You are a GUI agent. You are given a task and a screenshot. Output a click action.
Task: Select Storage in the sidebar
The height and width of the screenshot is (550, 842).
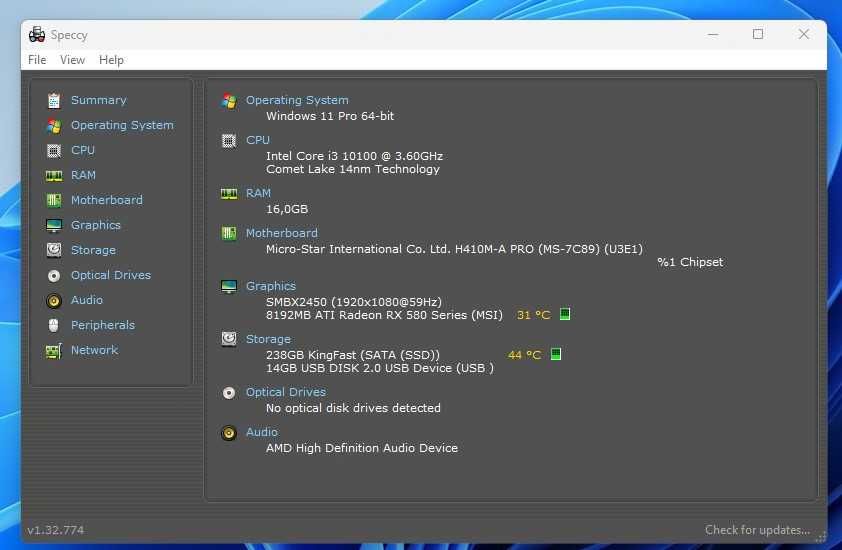[93, 250]
